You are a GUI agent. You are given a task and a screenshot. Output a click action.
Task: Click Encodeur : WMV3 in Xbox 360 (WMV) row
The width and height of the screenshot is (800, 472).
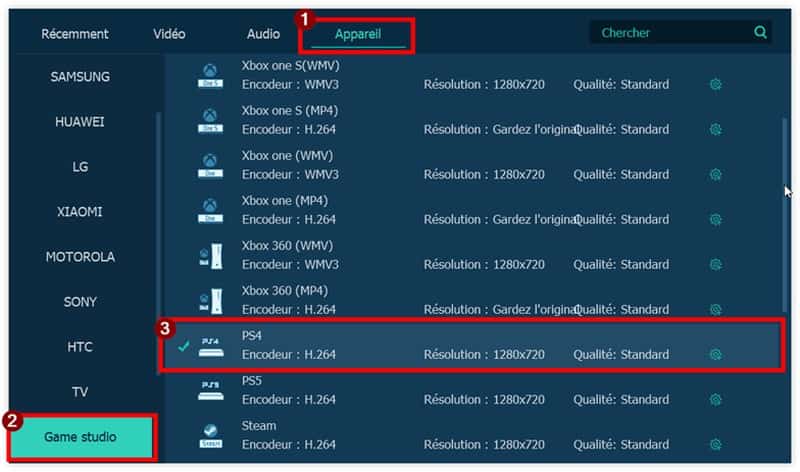click(290, 264)
